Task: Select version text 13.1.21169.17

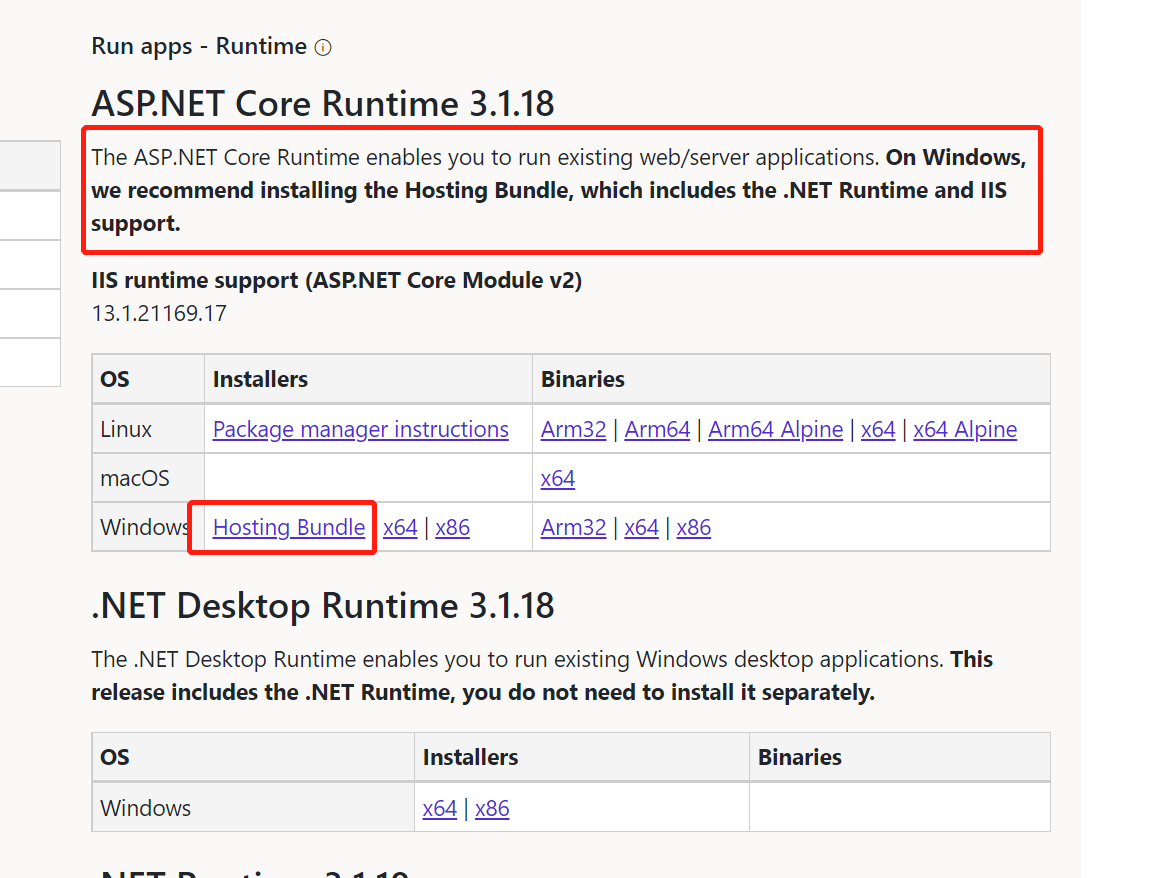Action: coord(159,313)
